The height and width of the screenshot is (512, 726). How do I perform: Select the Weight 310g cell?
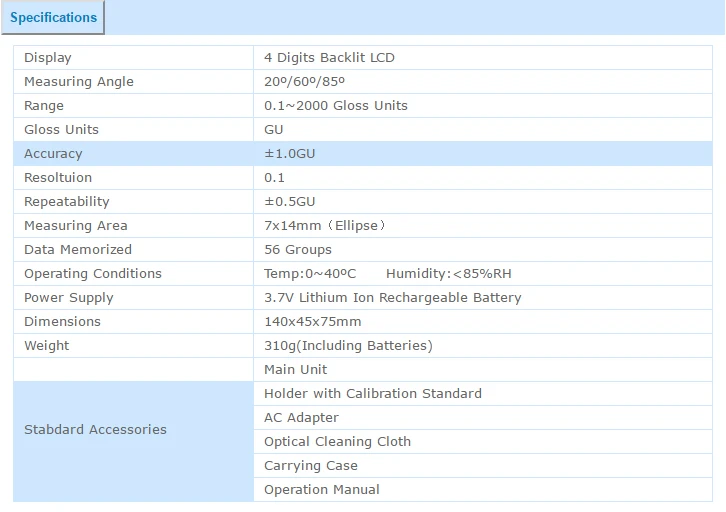tap(483, 346)
